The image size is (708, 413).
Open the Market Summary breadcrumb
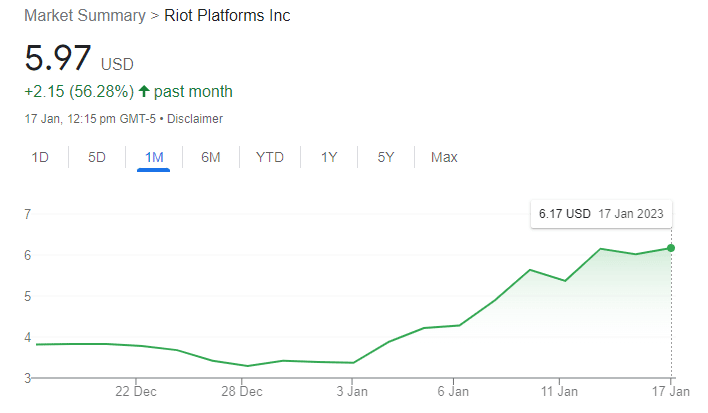(x=83, y=17)
